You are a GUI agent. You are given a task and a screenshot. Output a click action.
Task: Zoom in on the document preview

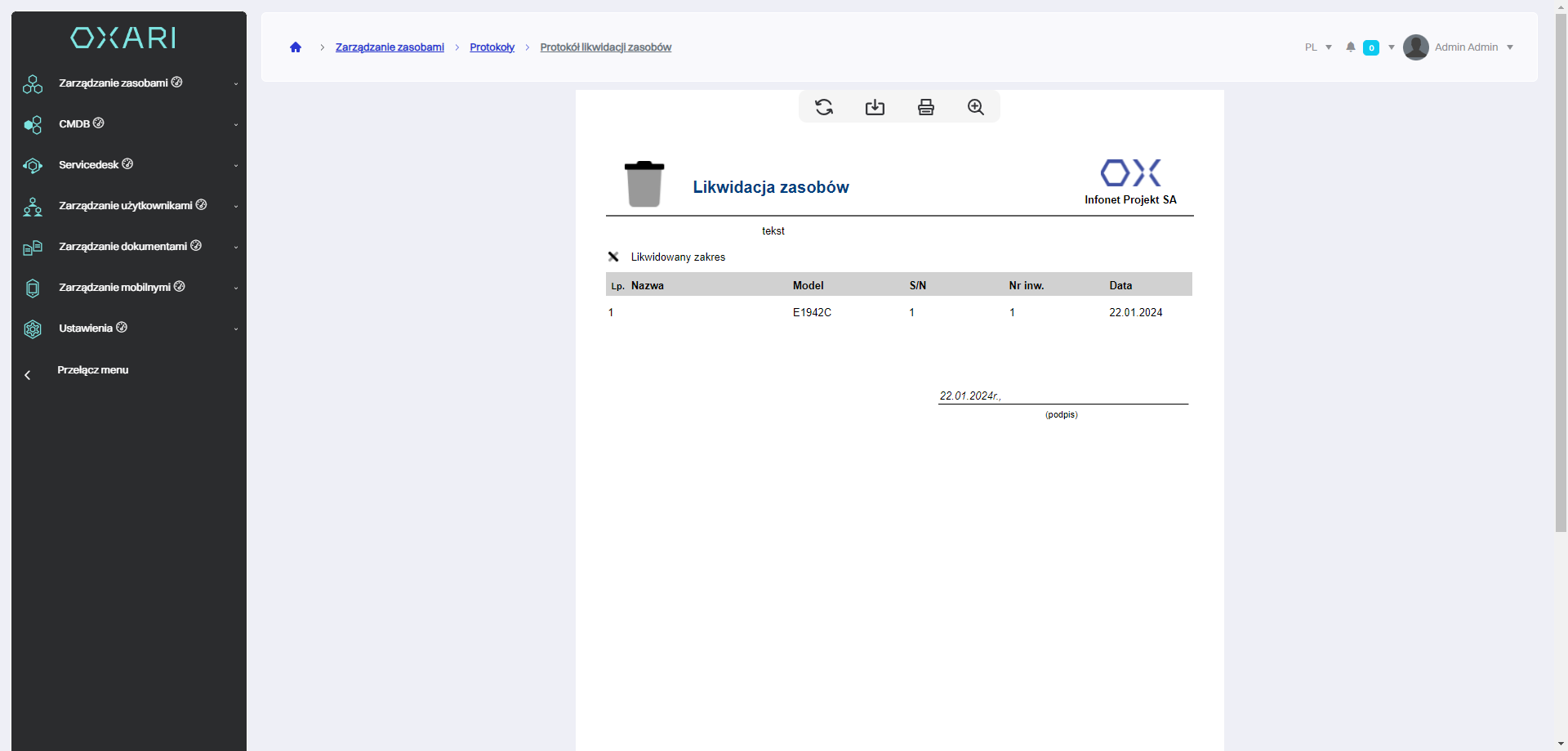(975, 107)
